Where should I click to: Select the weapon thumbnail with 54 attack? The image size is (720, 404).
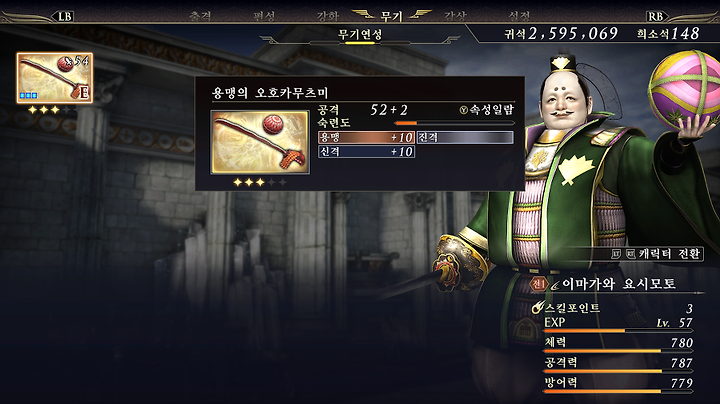55,78
